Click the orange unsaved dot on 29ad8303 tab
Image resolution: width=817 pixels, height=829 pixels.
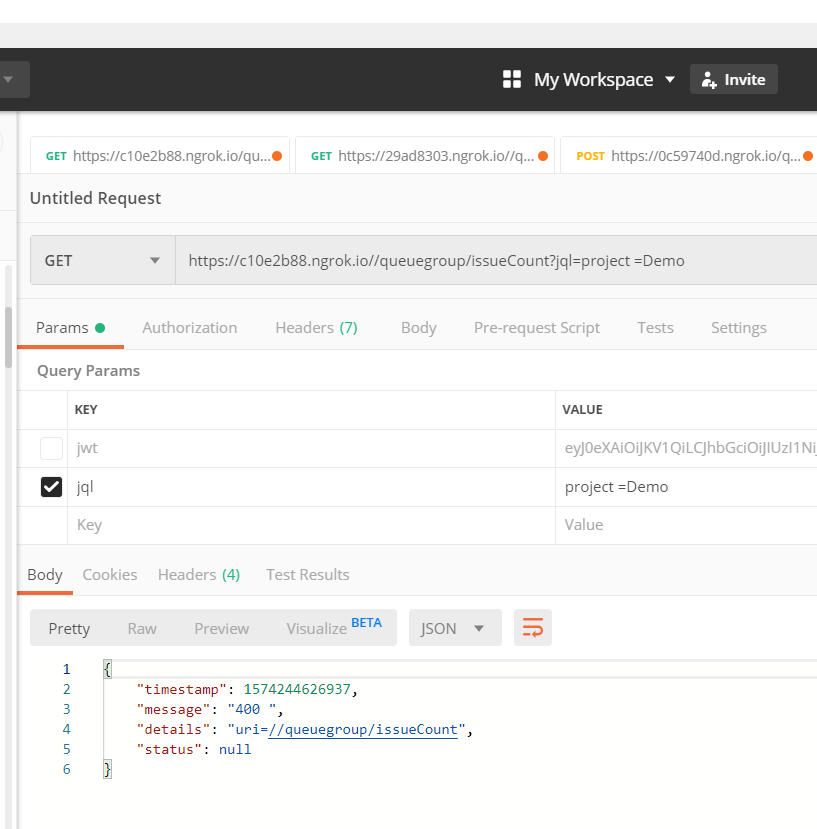click(x=543, y=156)
